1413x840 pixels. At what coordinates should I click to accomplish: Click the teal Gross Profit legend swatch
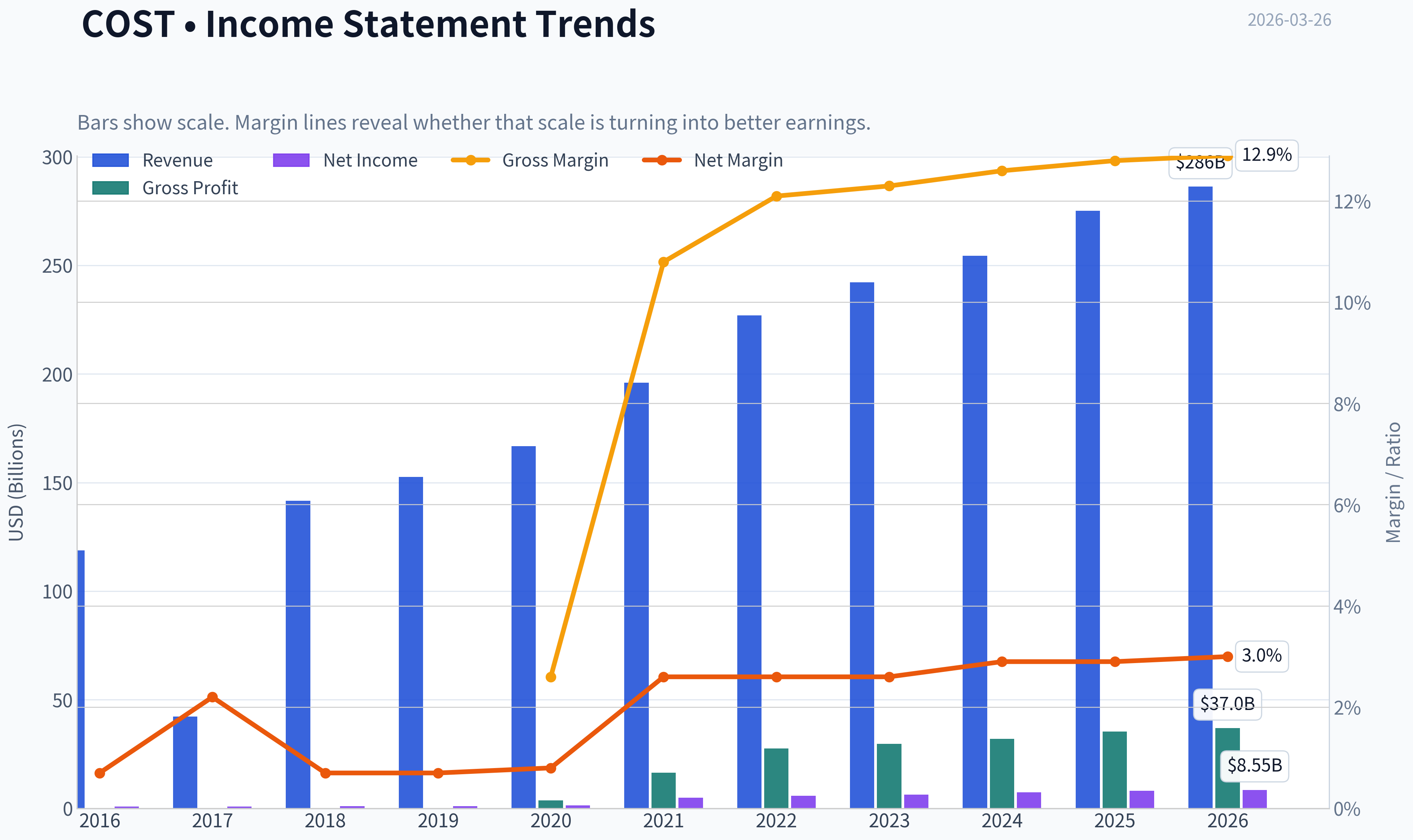coord(110,188)
